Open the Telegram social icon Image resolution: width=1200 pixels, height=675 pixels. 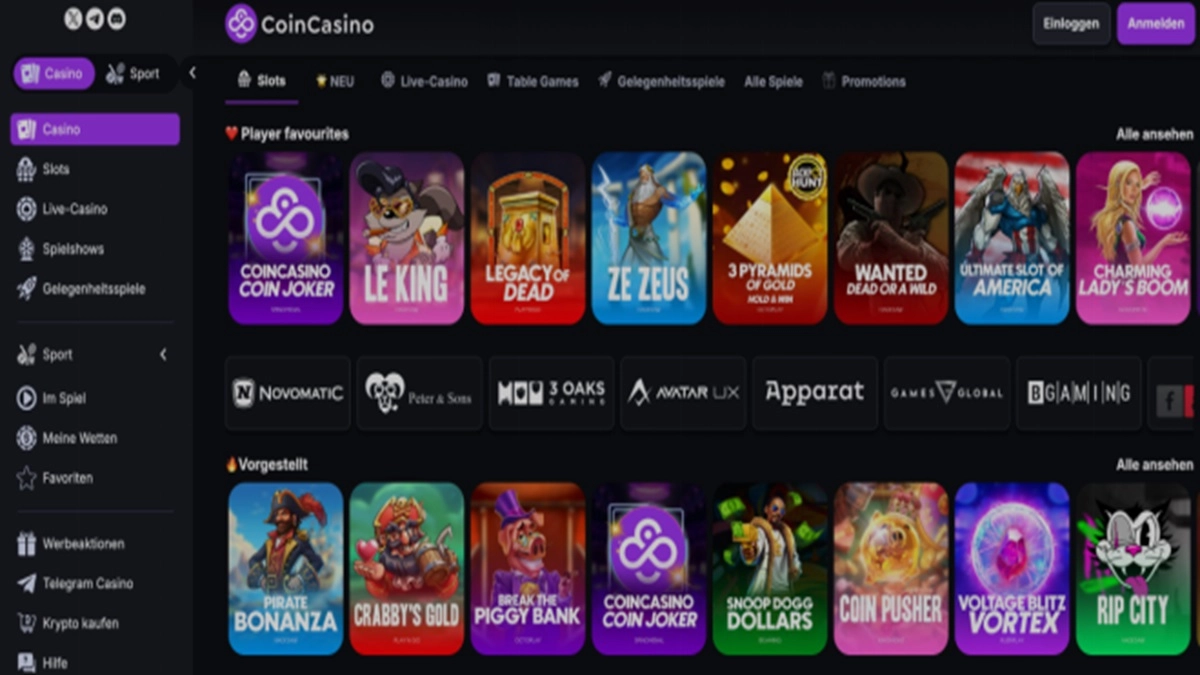pyautogui.click(x=95, y=18)
